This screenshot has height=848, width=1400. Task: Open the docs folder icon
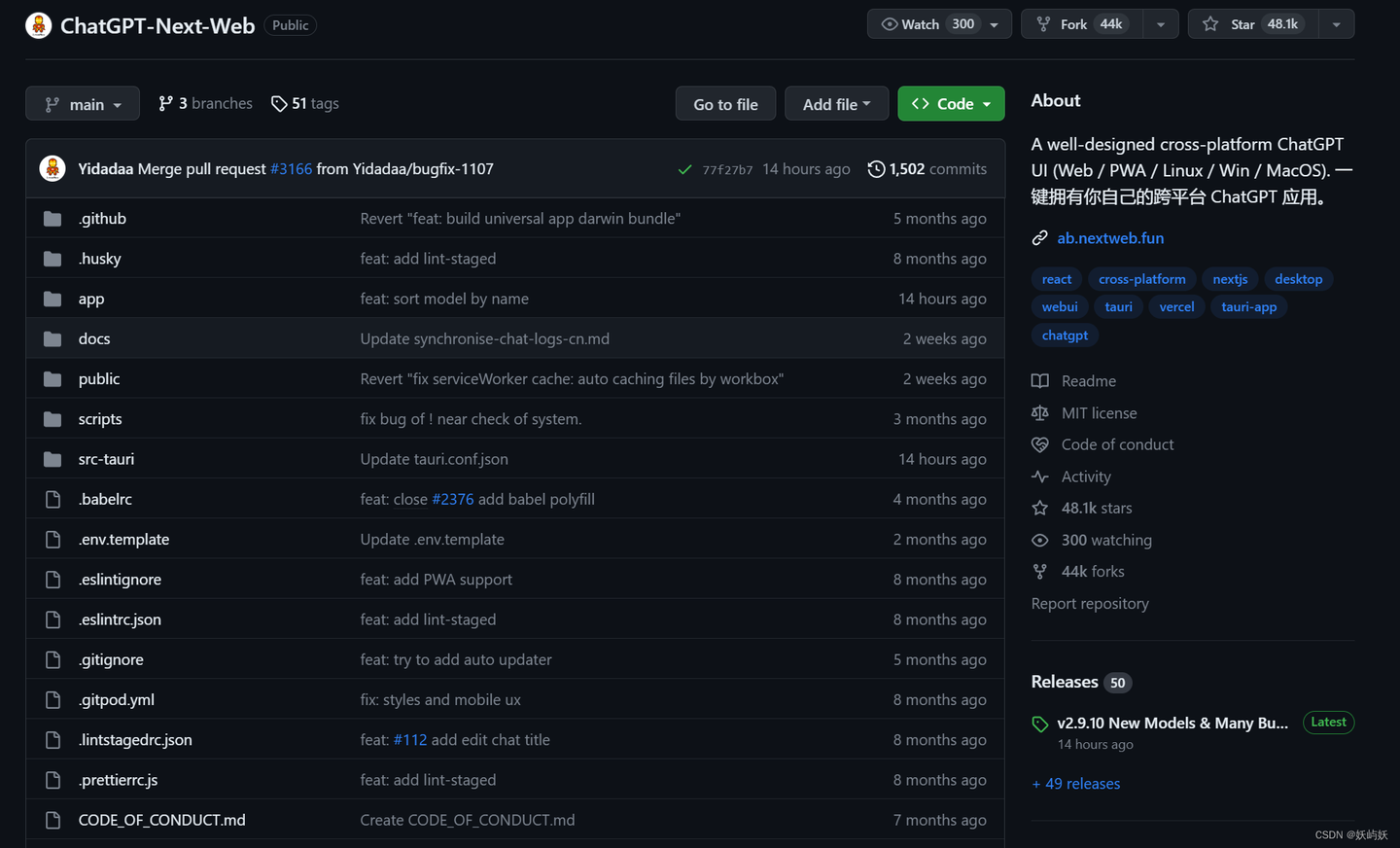point(52,338)
